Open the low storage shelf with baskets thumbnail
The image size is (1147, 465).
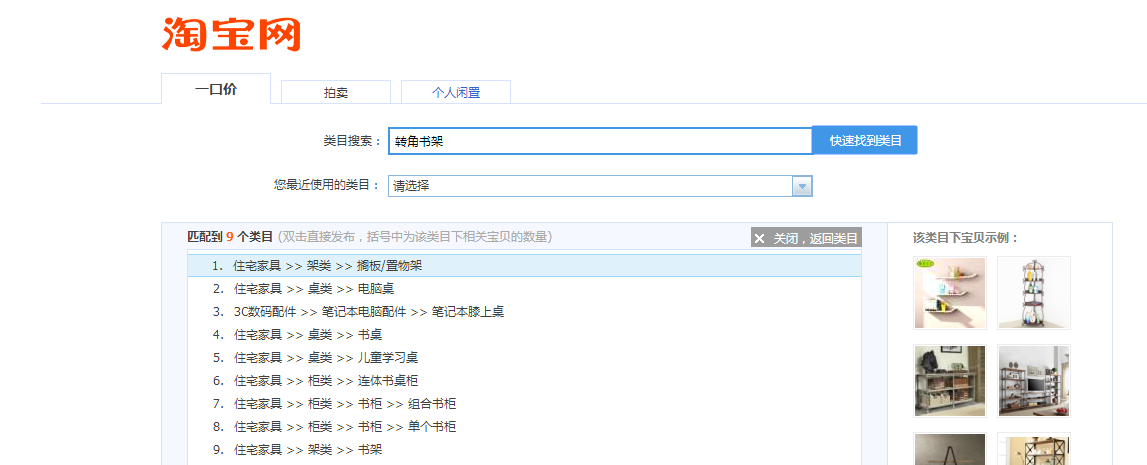tap(949, 381)
